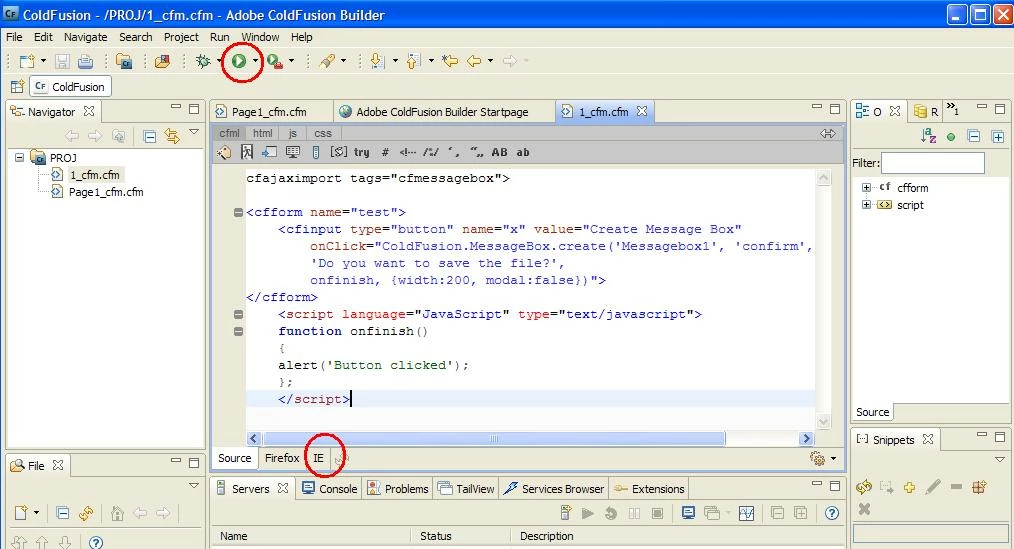Open the New file dropdown arrow in main toolbar

[x=43, y=61]
